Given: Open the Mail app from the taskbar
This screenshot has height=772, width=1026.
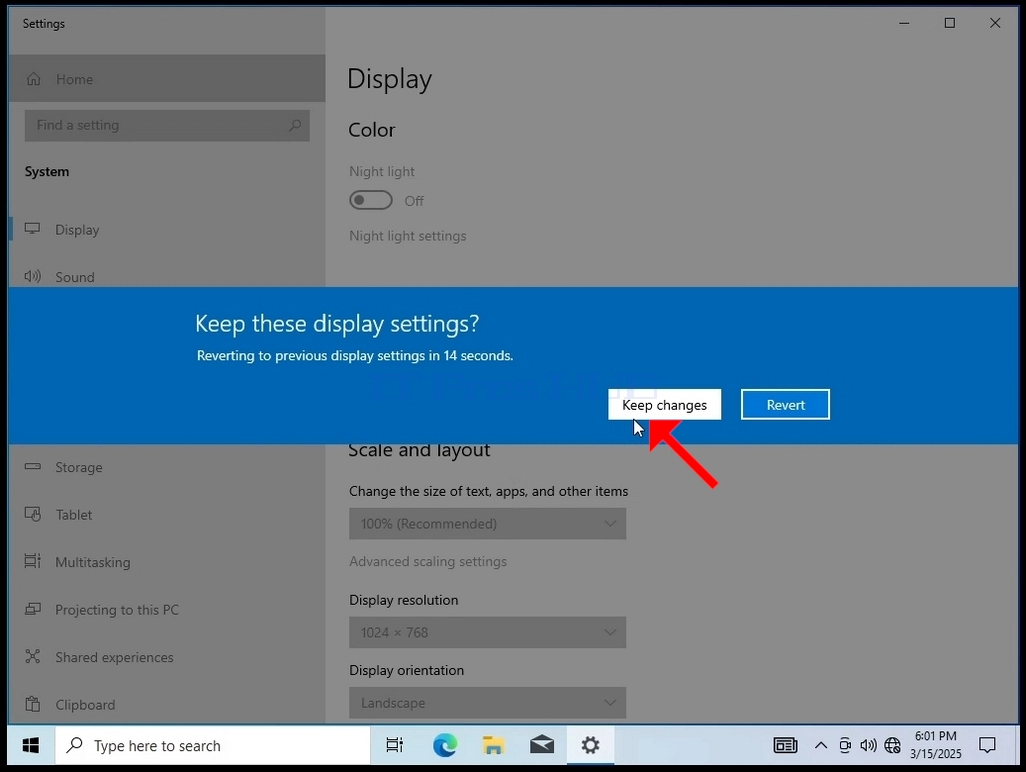Looking at the screenshot, I should [x=542, y=745].
